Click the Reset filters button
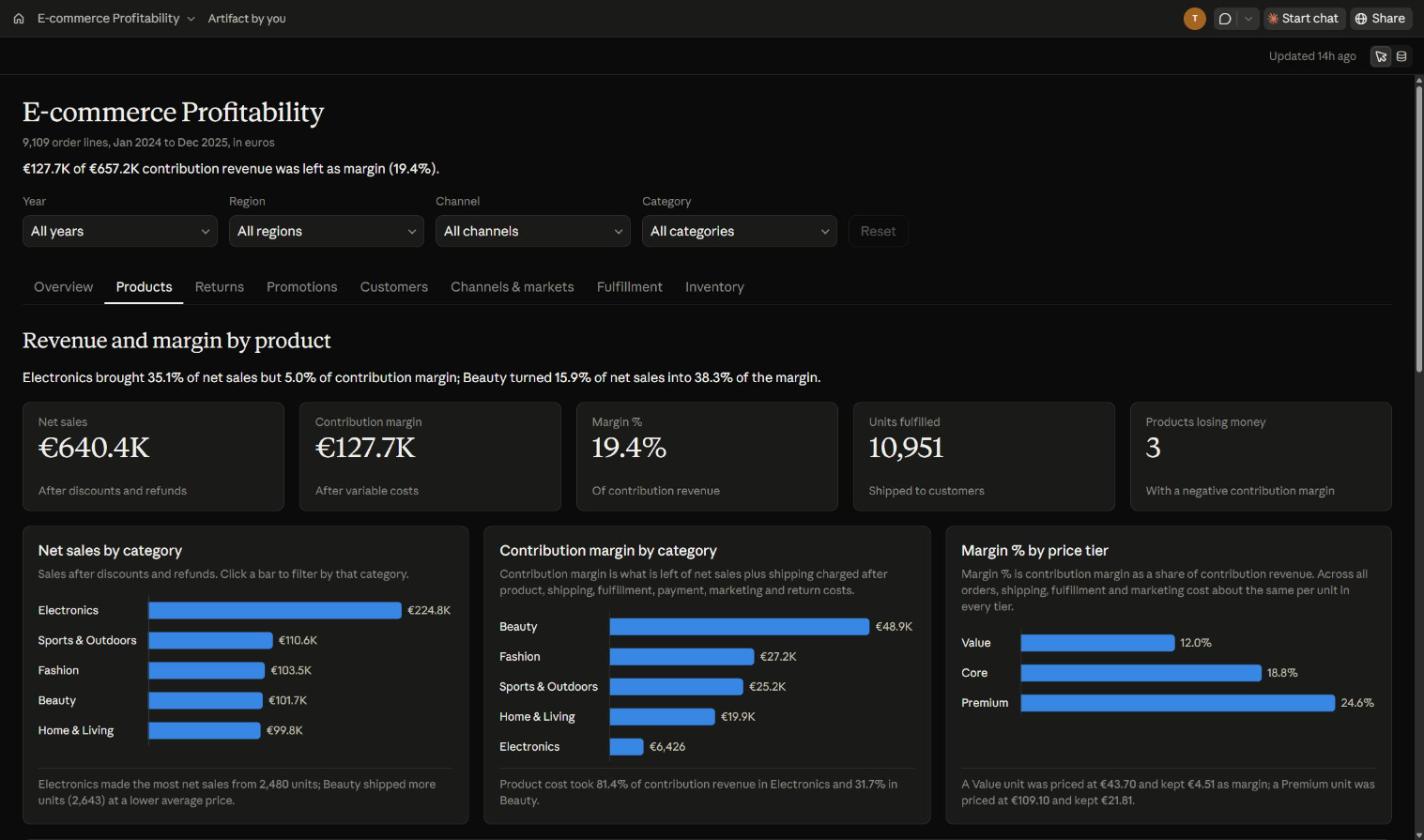The height and width of the screenshot is (840, 1424). click(x=878, y=231)
